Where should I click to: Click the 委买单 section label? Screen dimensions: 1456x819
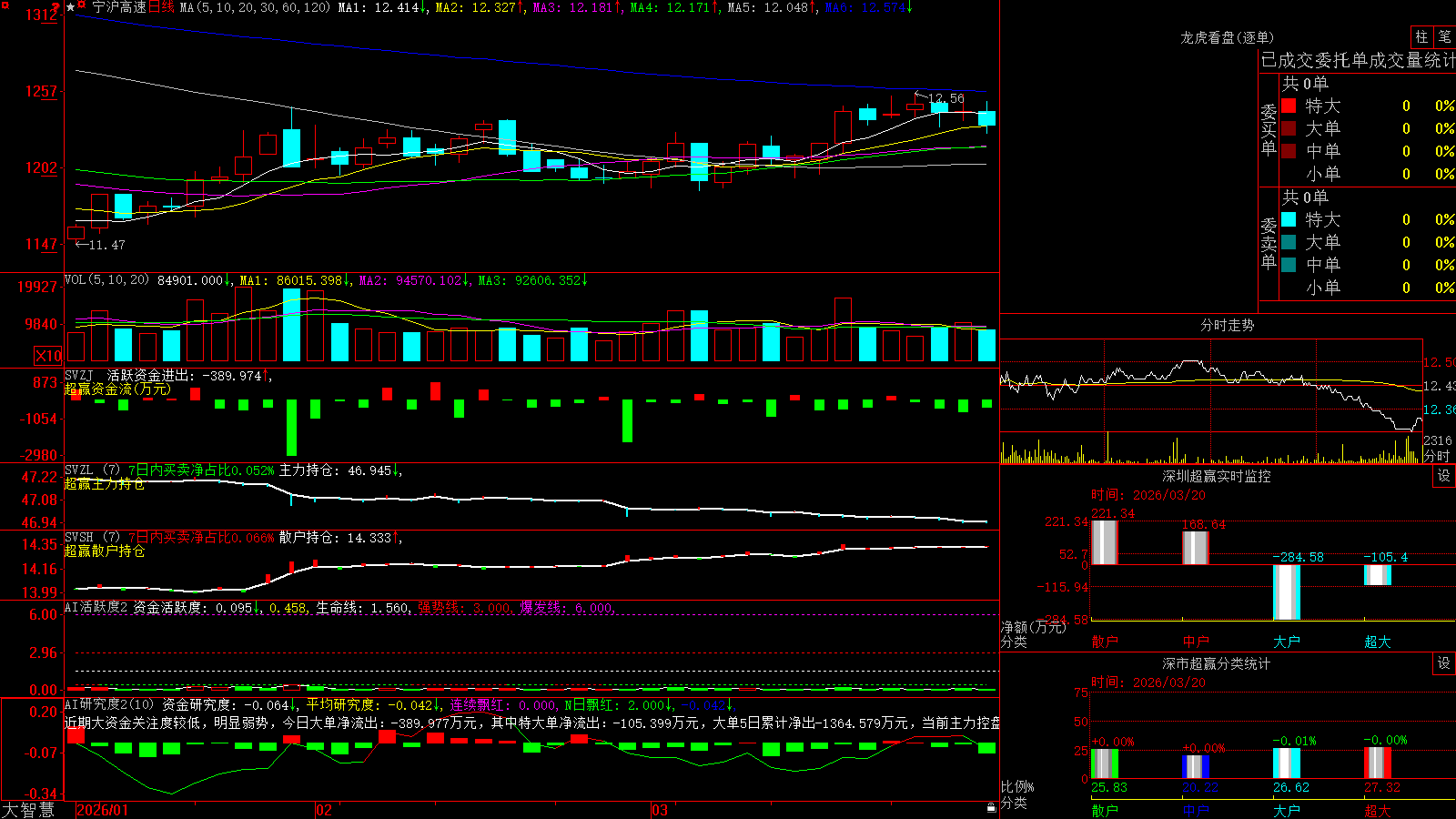click(1269, 130)
